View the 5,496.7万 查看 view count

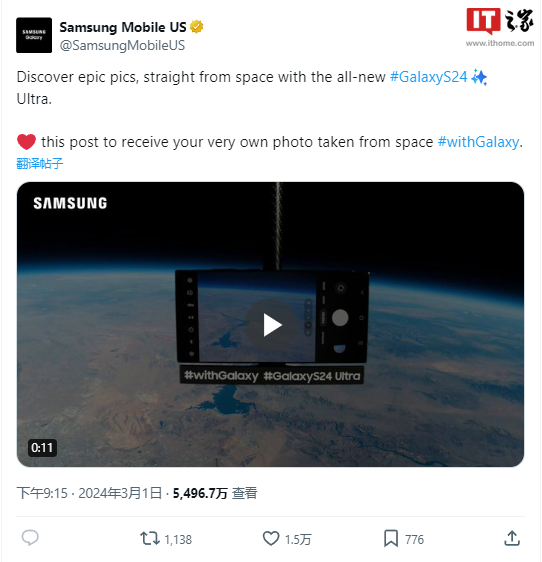click(215, 493)
